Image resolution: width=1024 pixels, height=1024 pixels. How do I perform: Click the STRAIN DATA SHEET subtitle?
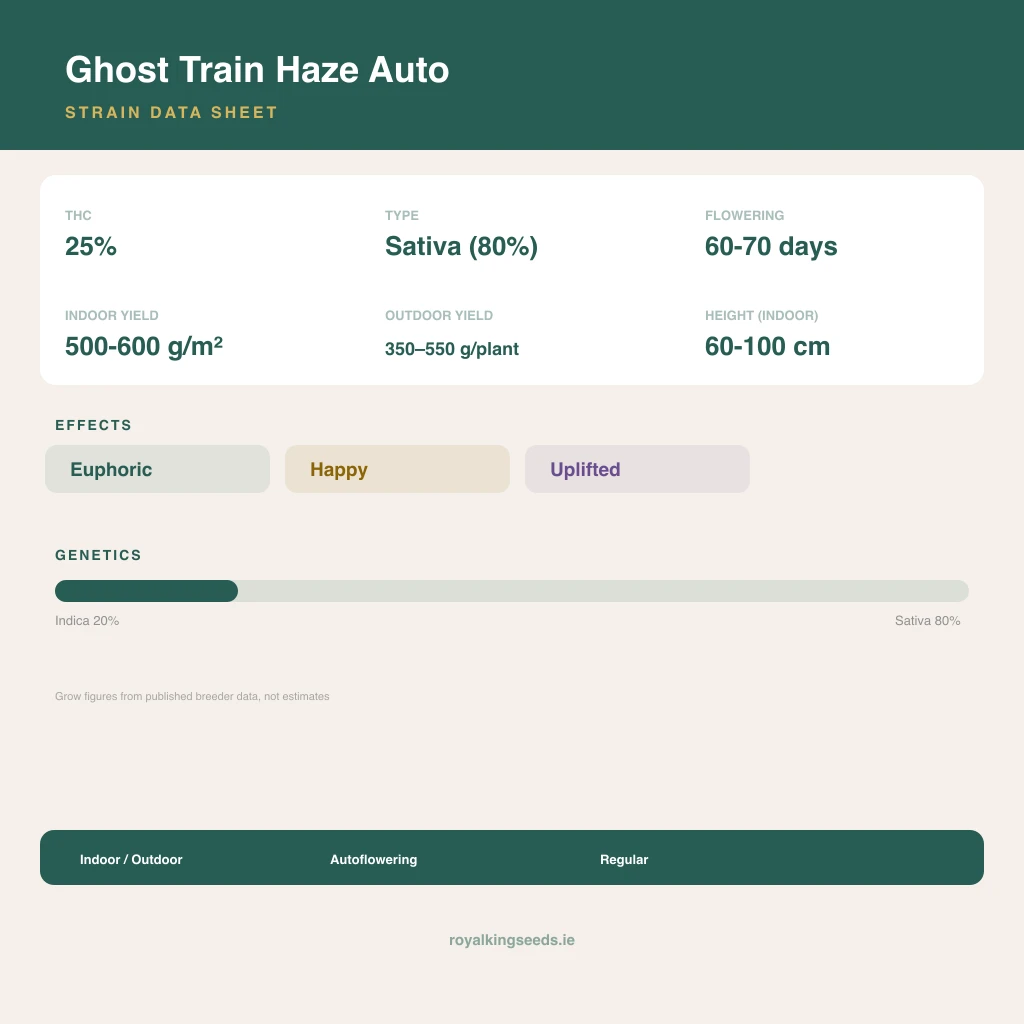coord(172,112)
